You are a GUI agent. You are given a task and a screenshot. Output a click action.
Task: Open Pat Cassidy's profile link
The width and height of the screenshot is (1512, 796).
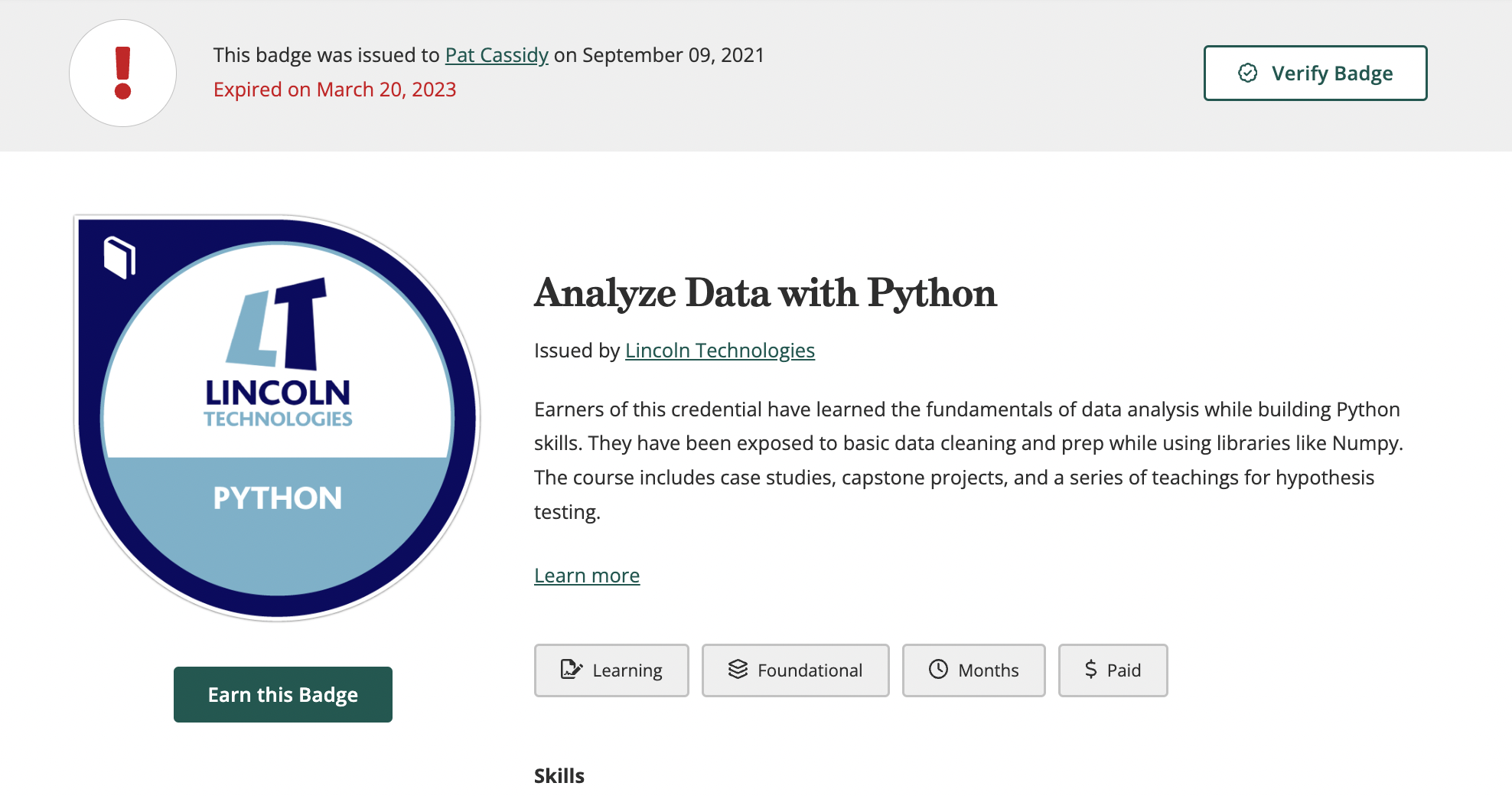[497, 55]
